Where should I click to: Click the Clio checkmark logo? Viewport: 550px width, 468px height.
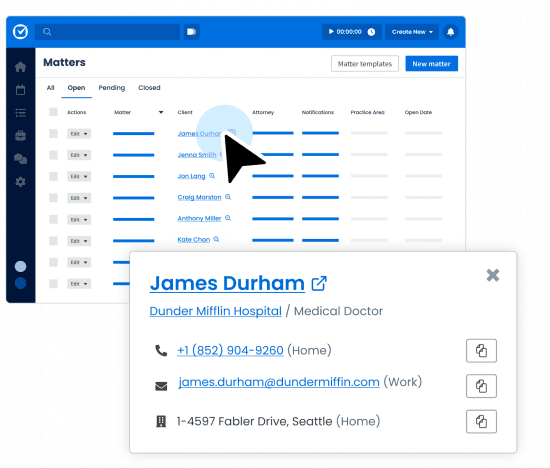pyautogui.click(x=20, y=32)
